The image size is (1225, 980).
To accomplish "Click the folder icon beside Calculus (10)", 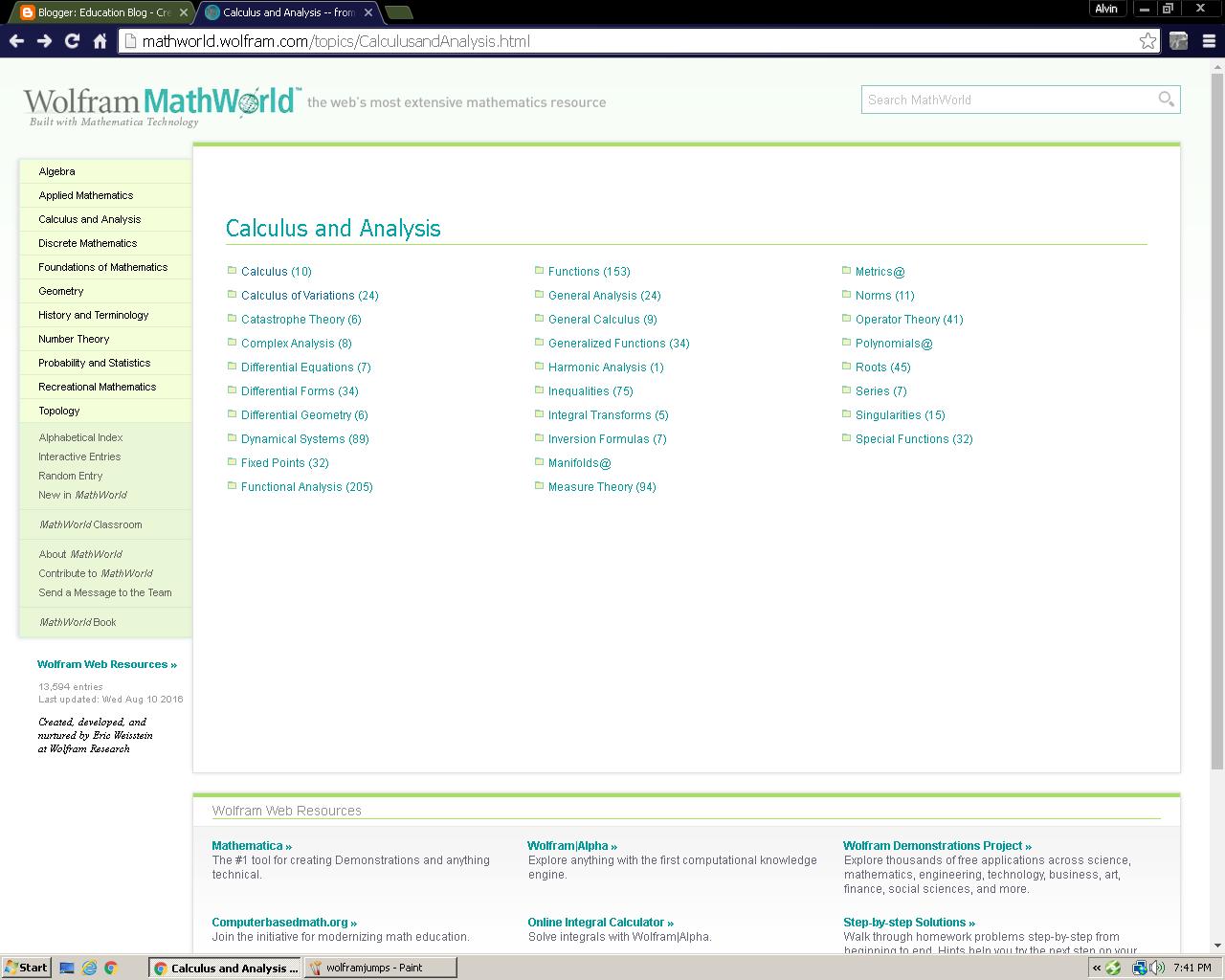I will pyautogui.click(x=231, y=270).
